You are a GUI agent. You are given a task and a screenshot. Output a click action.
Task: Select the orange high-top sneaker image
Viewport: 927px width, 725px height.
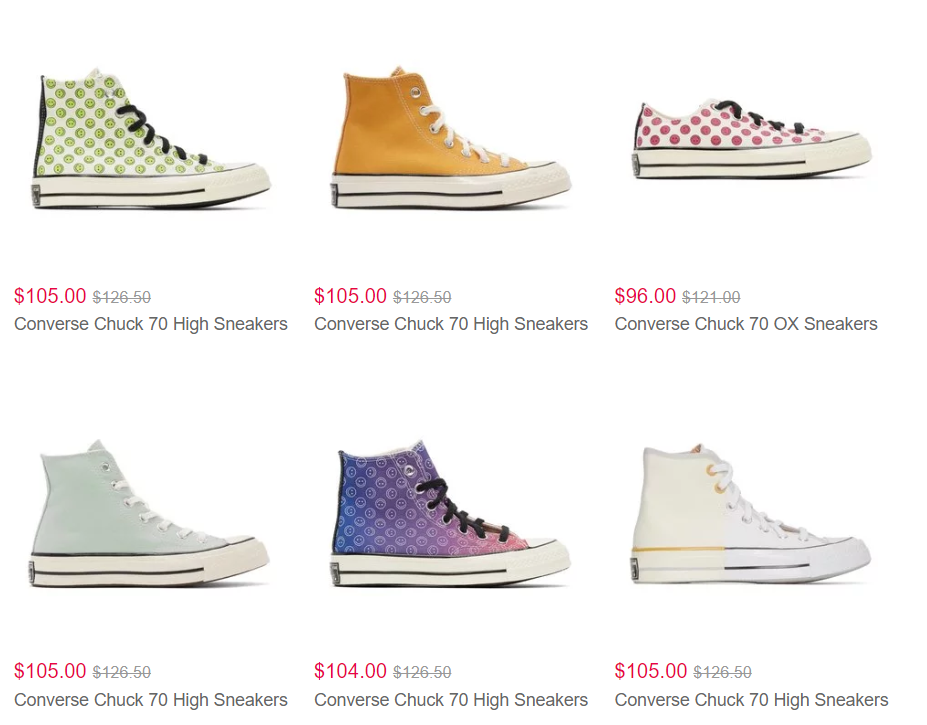click(450, 138)
